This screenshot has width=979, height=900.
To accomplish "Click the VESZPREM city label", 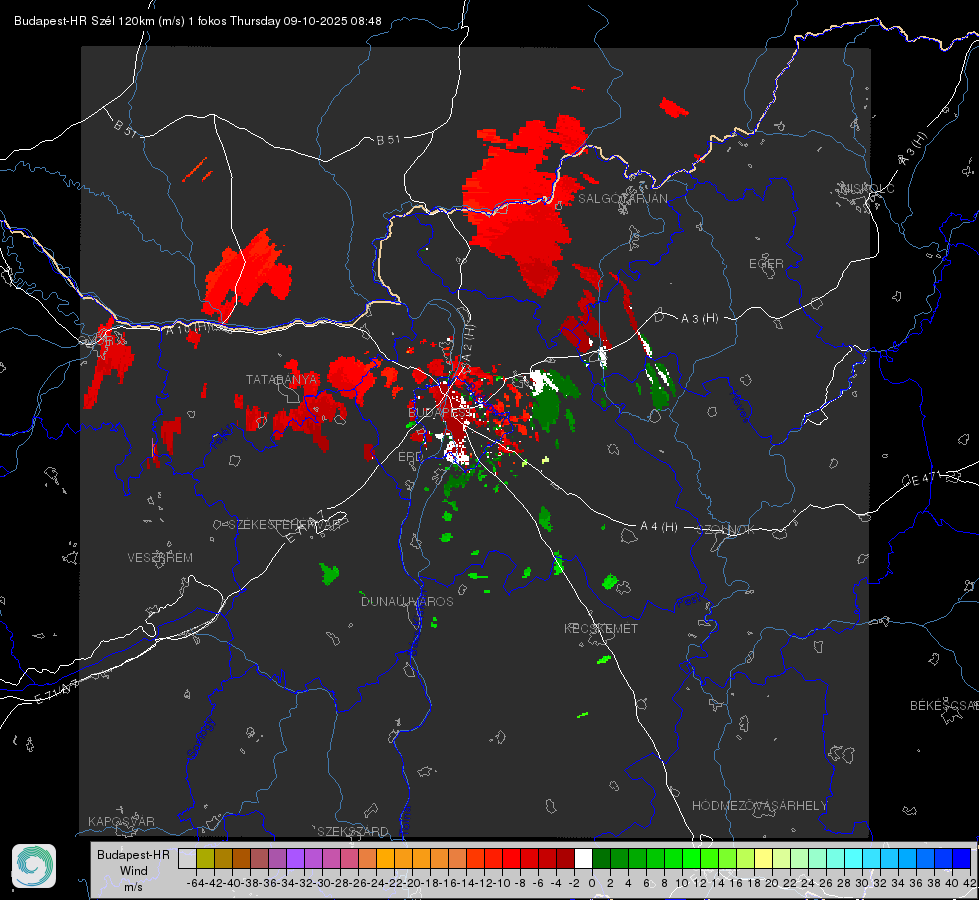I will [160, 557].
